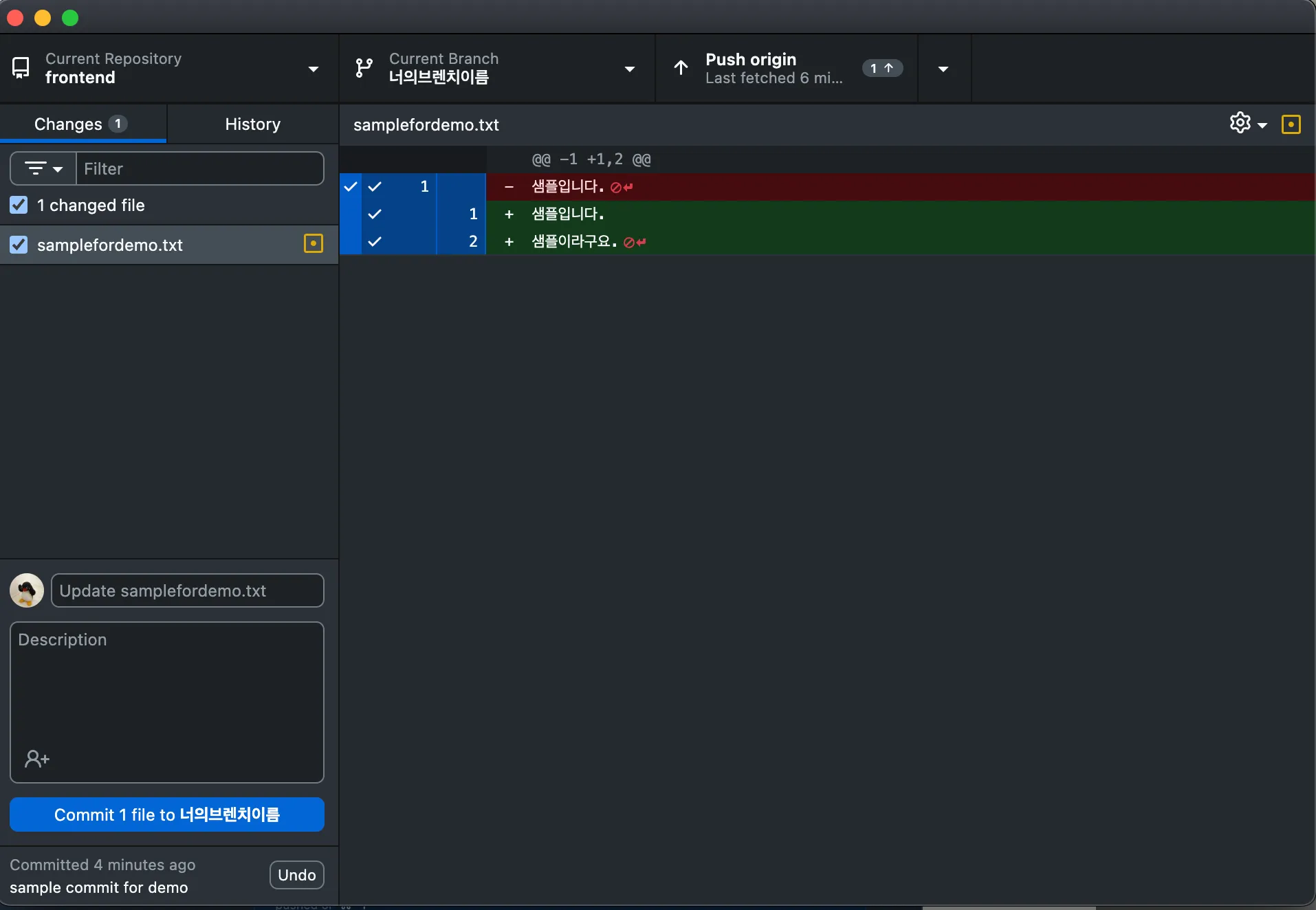This screenshot has width=1316, height=910.
Task: Minimize window with yellow button
Action: click(x=43, y=18)
